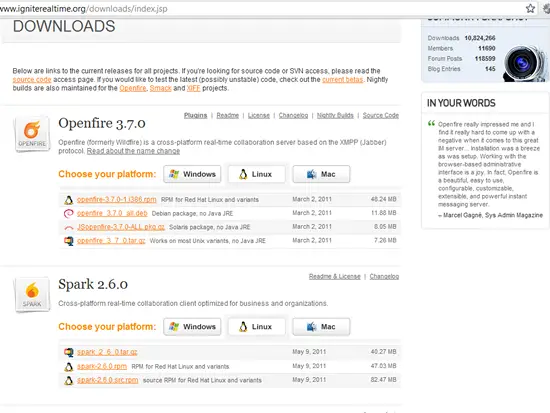This screenshot has width=550, height=413.
Task: Download spark-2.6.0.src.rpm
Action: point(107,380)
